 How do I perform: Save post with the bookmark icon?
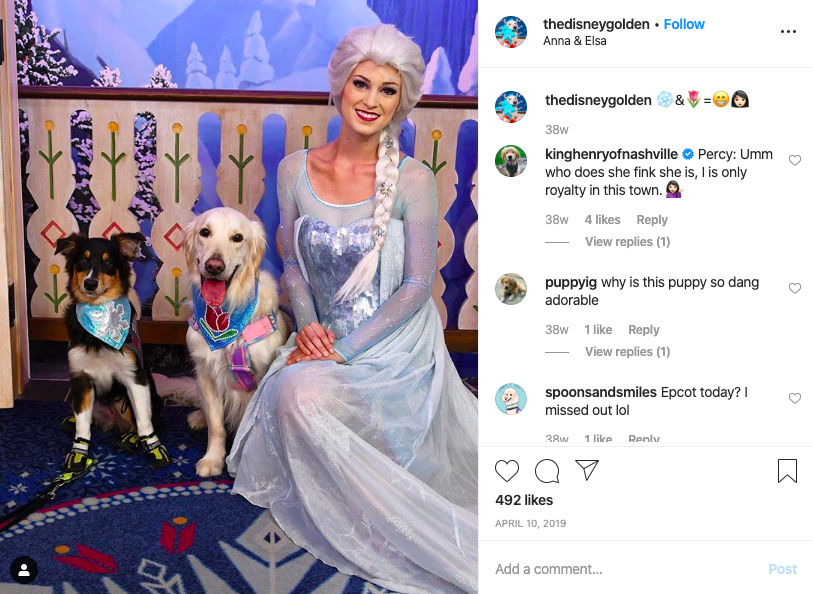(x=787, y=471)
